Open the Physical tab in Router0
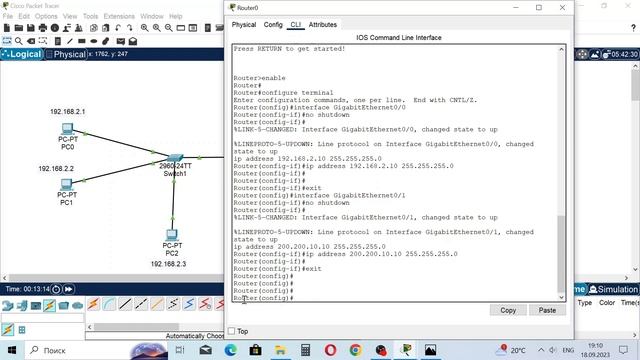Screen dimensions: 640x360 click(x=244, y=24)
